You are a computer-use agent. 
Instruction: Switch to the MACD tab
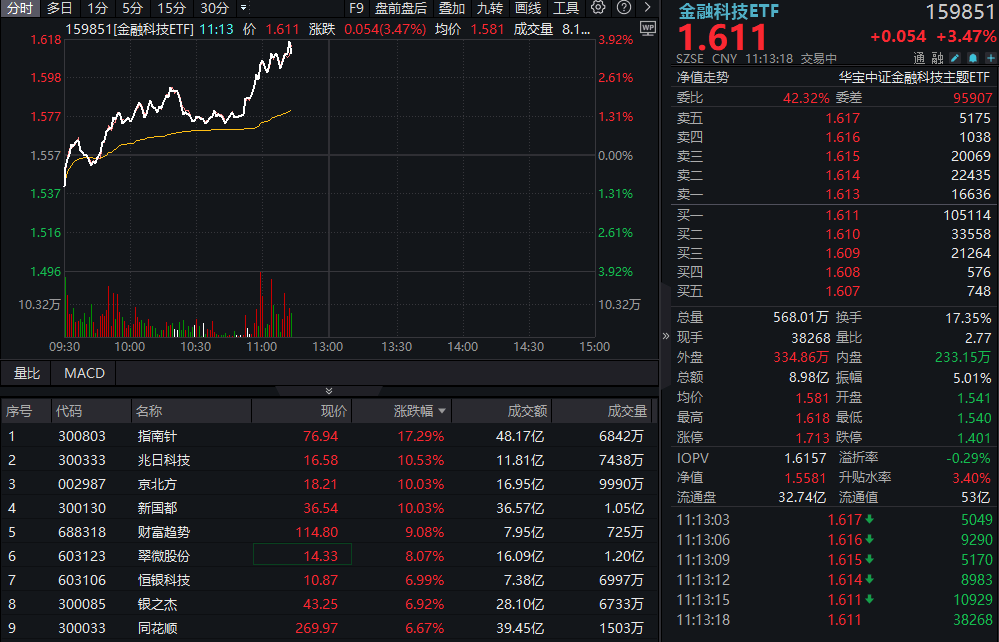[x=83, y=373]
